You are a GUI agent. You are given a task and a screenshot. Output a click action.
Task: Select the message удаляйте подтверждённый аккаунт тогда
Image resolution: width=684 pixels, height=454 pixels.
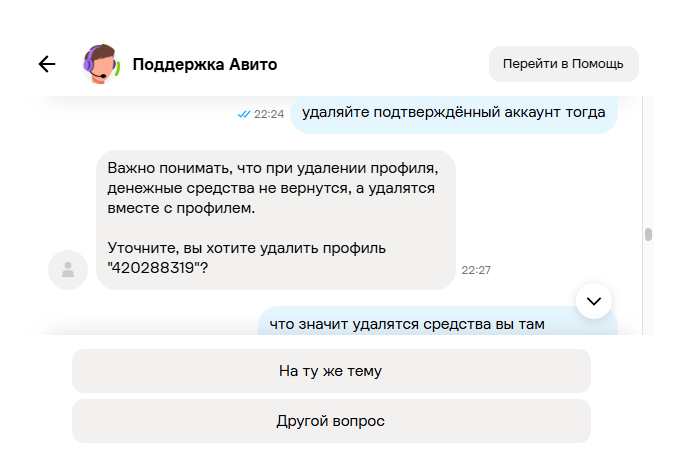[x=454, y=113]
